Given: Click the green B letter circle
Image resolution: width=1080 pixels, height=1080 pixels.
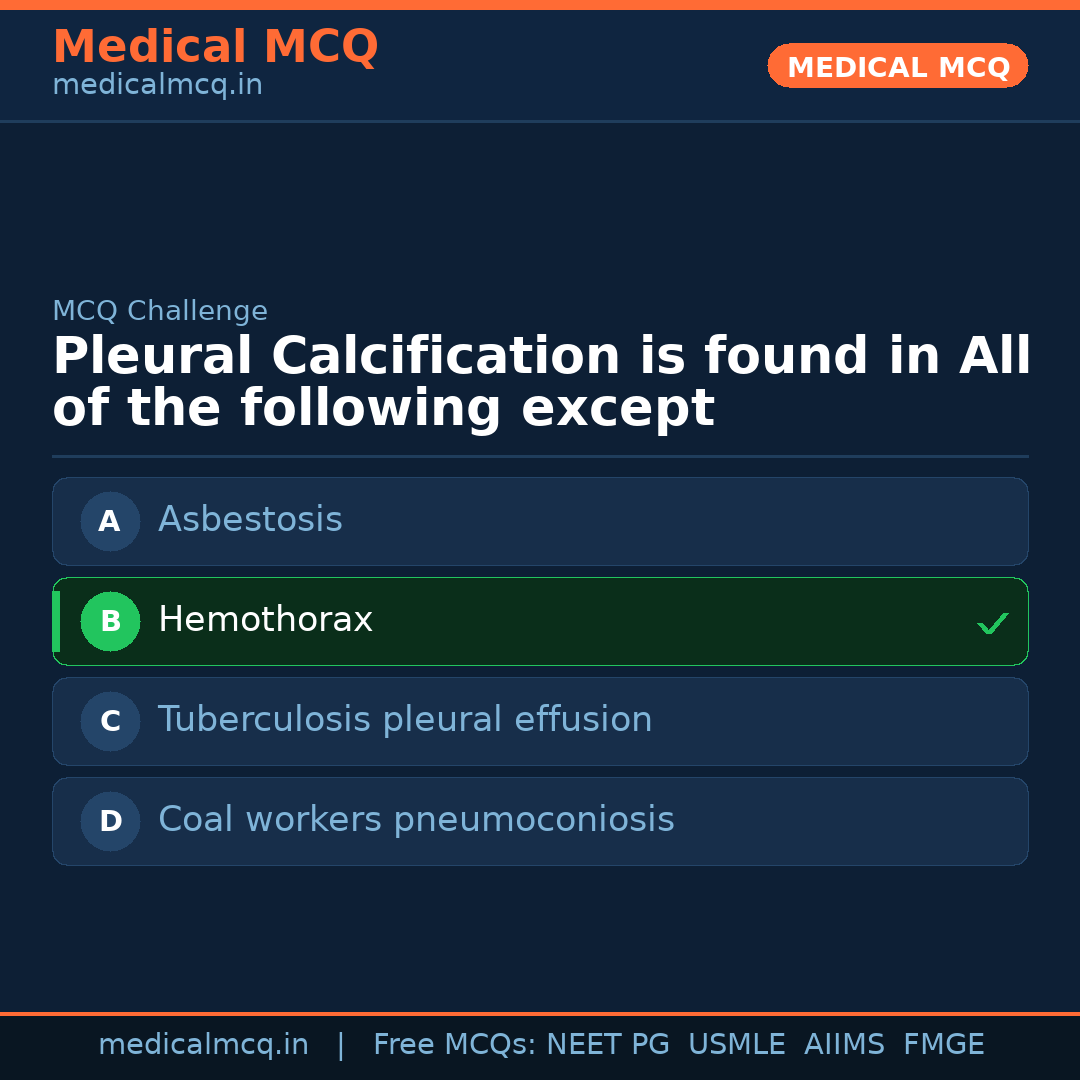Looking at the screenshot, I should click(110, 621).
